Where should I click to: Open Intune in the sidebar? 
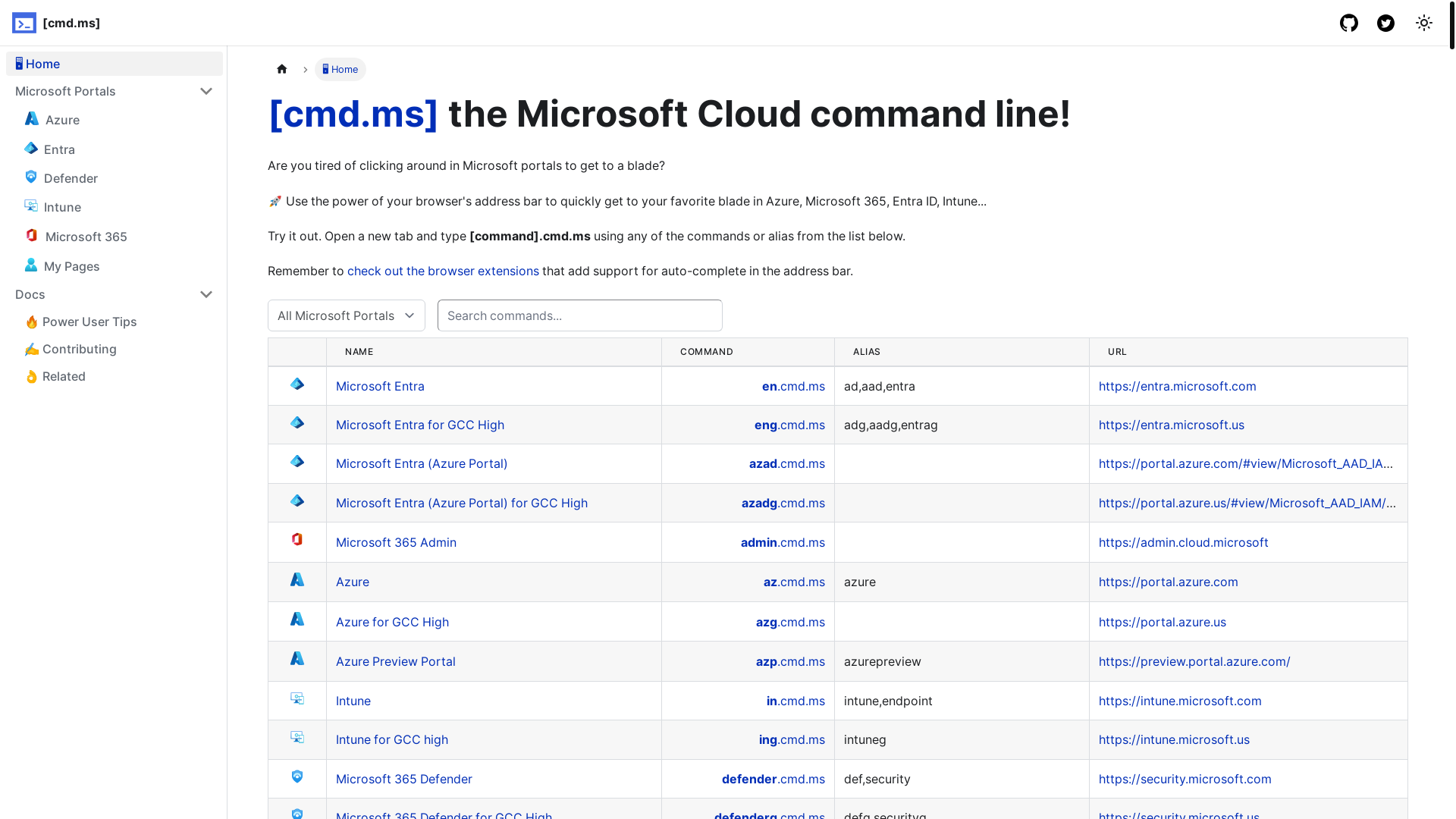(62, 207)
